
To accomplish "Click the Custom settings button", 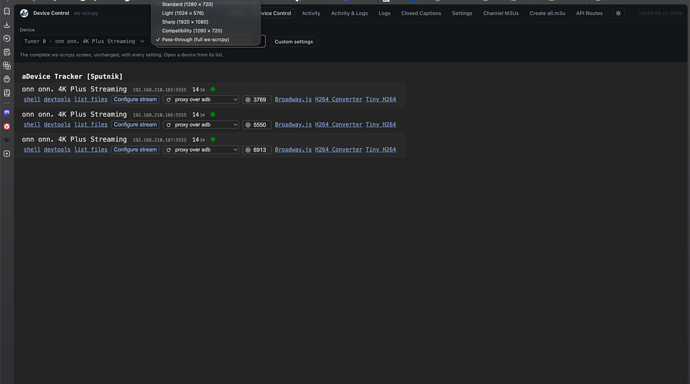I will 294,42.
